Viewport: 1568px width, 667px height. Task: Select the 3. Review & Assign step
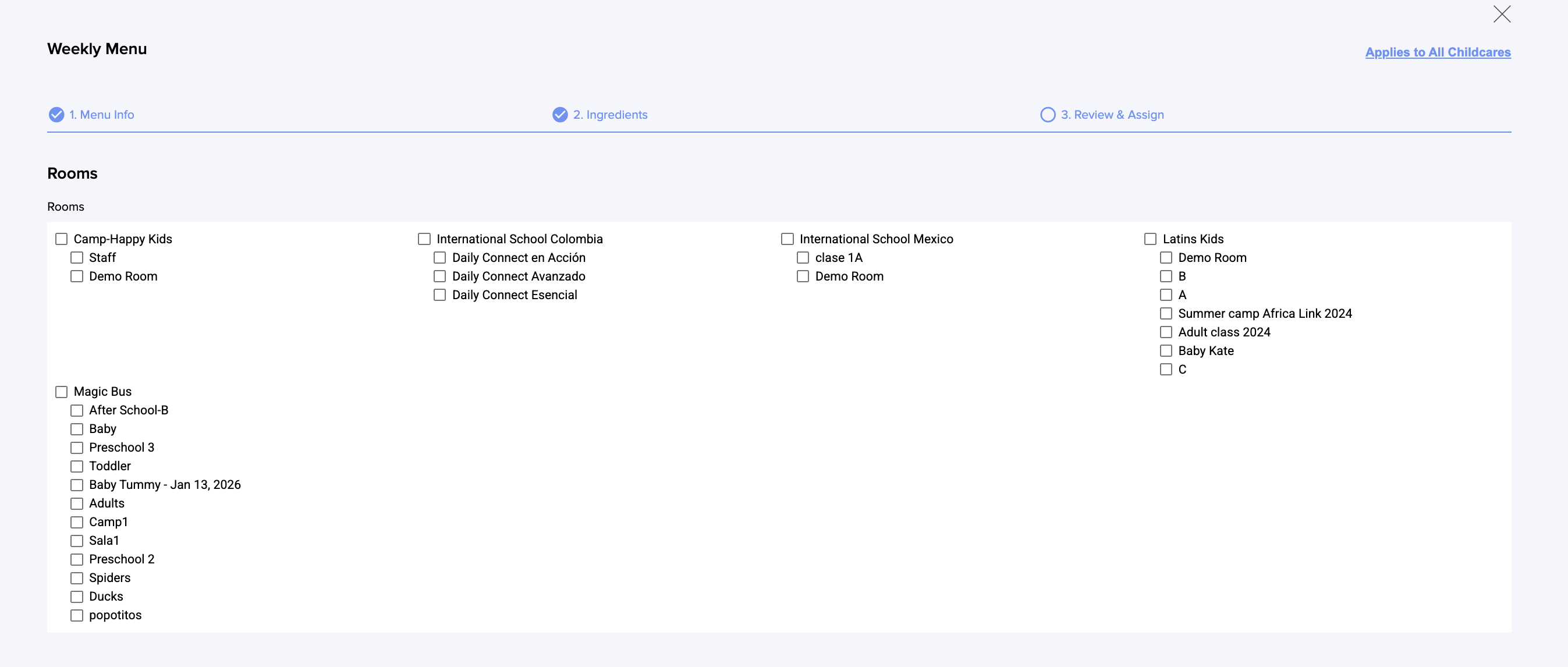[1112, 115]
